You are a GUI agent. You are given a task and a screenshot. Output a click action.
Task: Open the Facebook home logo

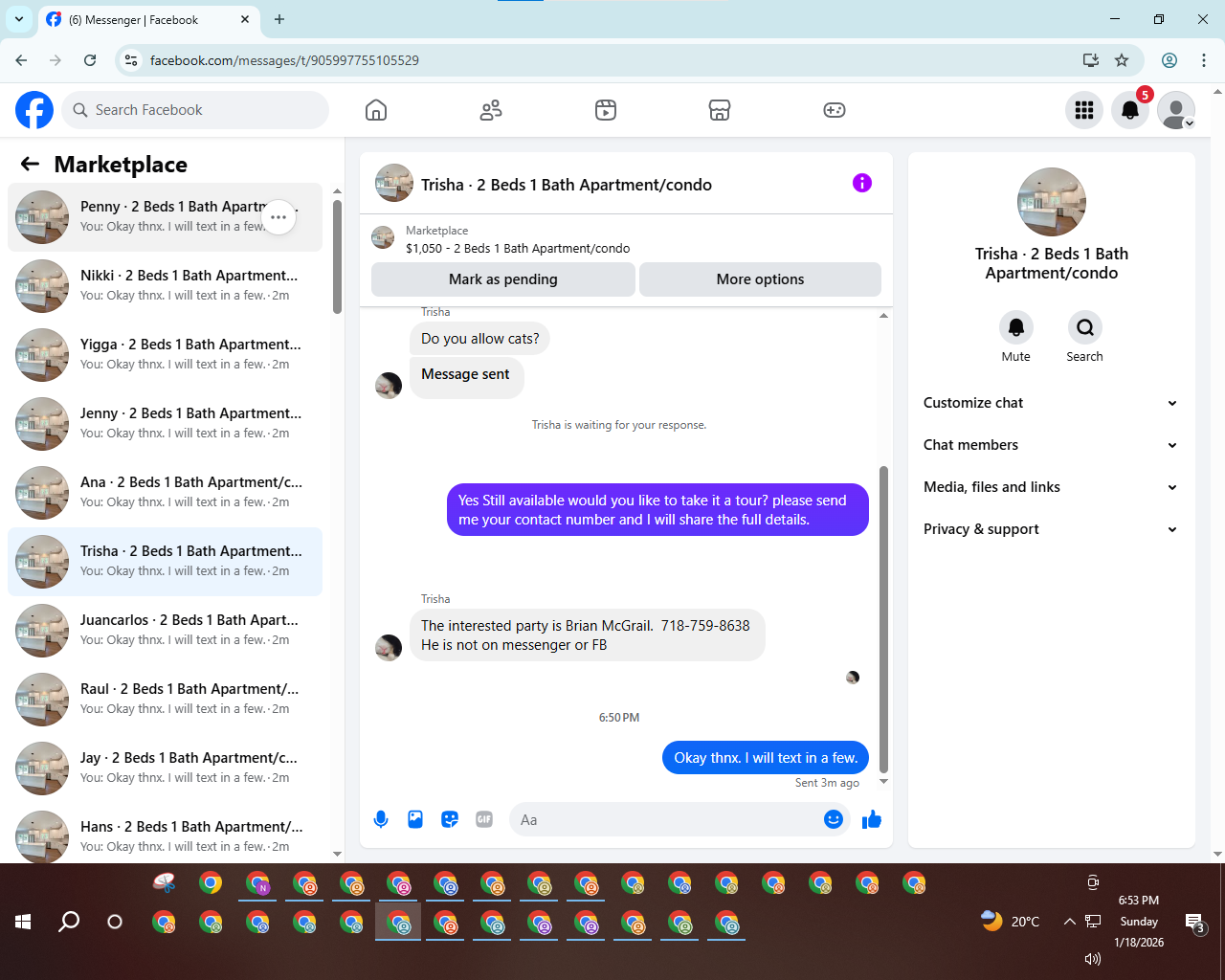point(34,110)
